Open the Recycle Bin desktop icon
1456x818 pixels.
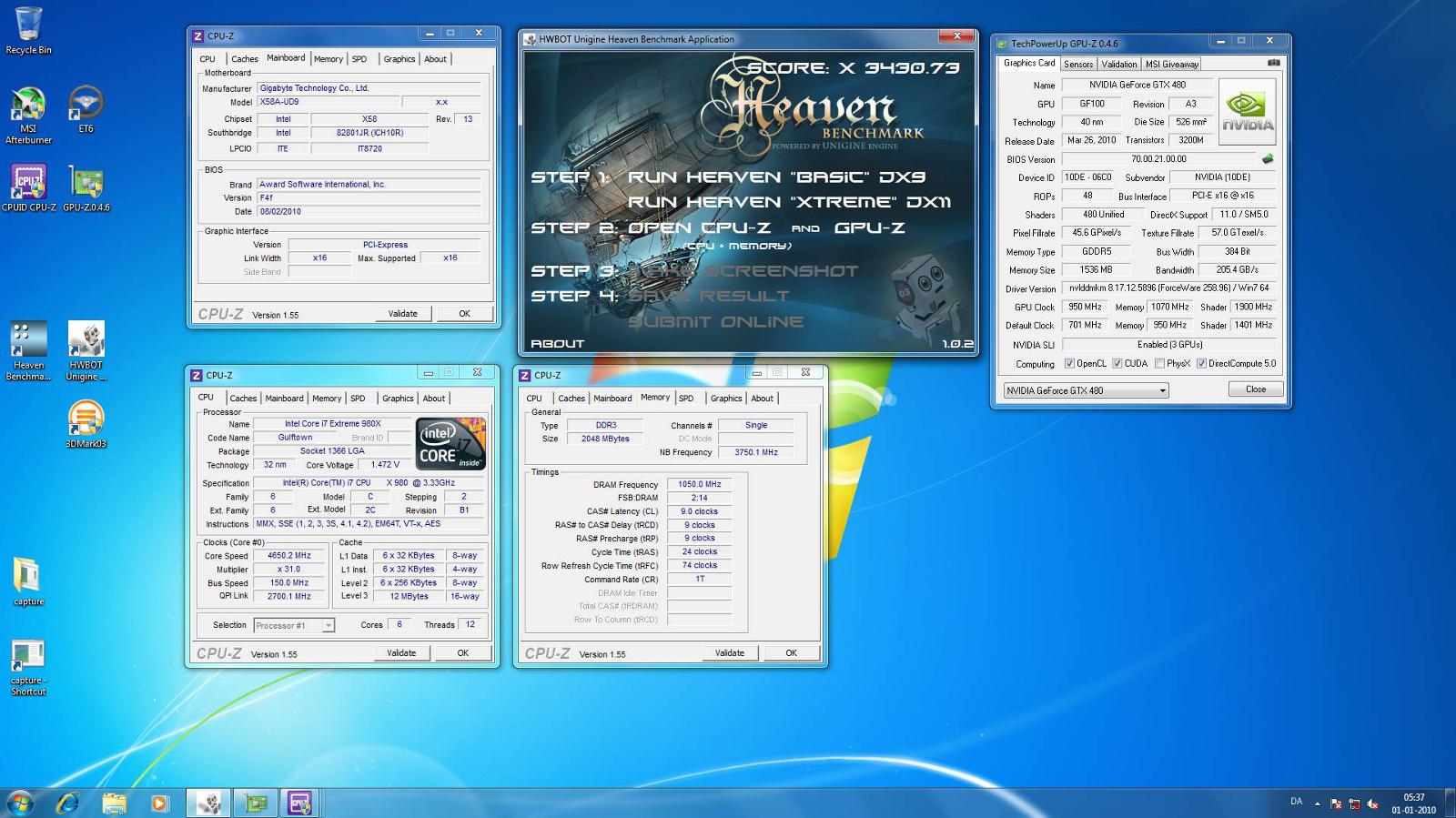pyautogui.click(x=28, y=31)
